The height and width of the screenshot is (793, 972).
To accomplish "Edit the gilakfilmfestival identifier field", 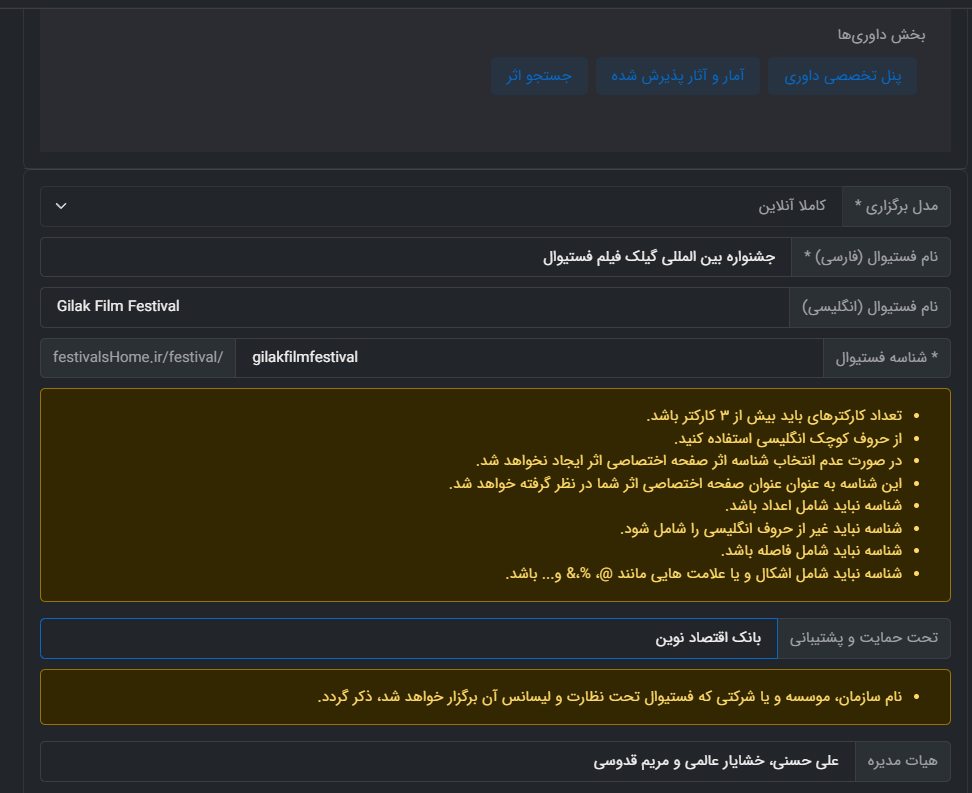I will (528, 357).
